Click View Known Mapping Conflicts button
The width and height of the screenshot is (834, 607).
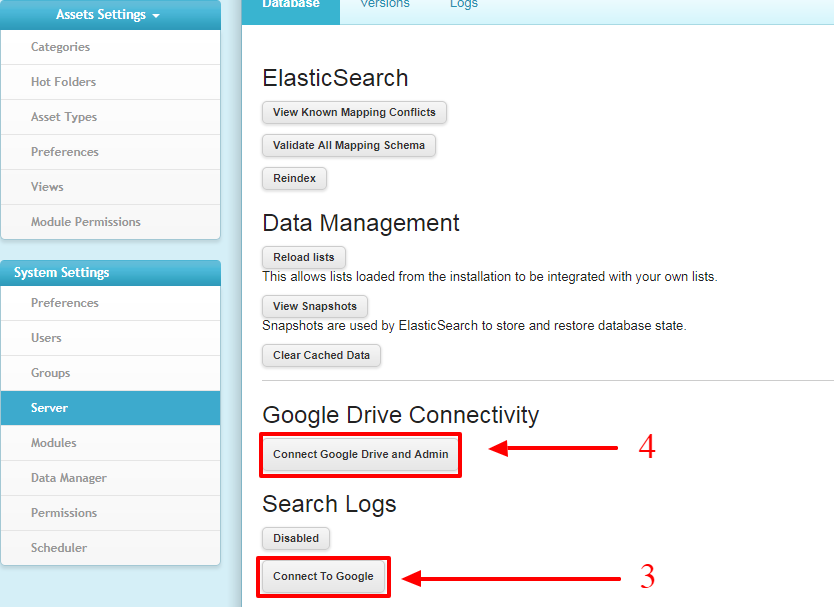pyautogui.click(x=354, y=112)
